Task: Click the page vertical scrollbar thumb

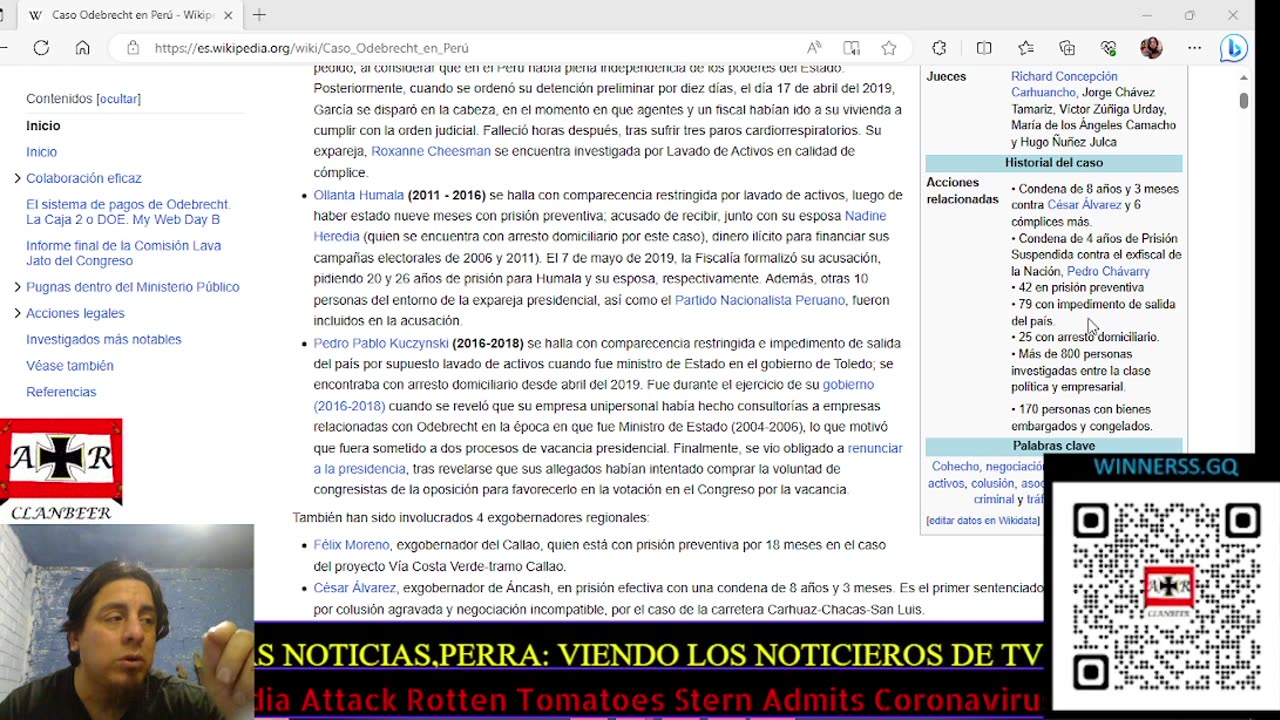Action: pyautogui.click(x=1244, y=101)
